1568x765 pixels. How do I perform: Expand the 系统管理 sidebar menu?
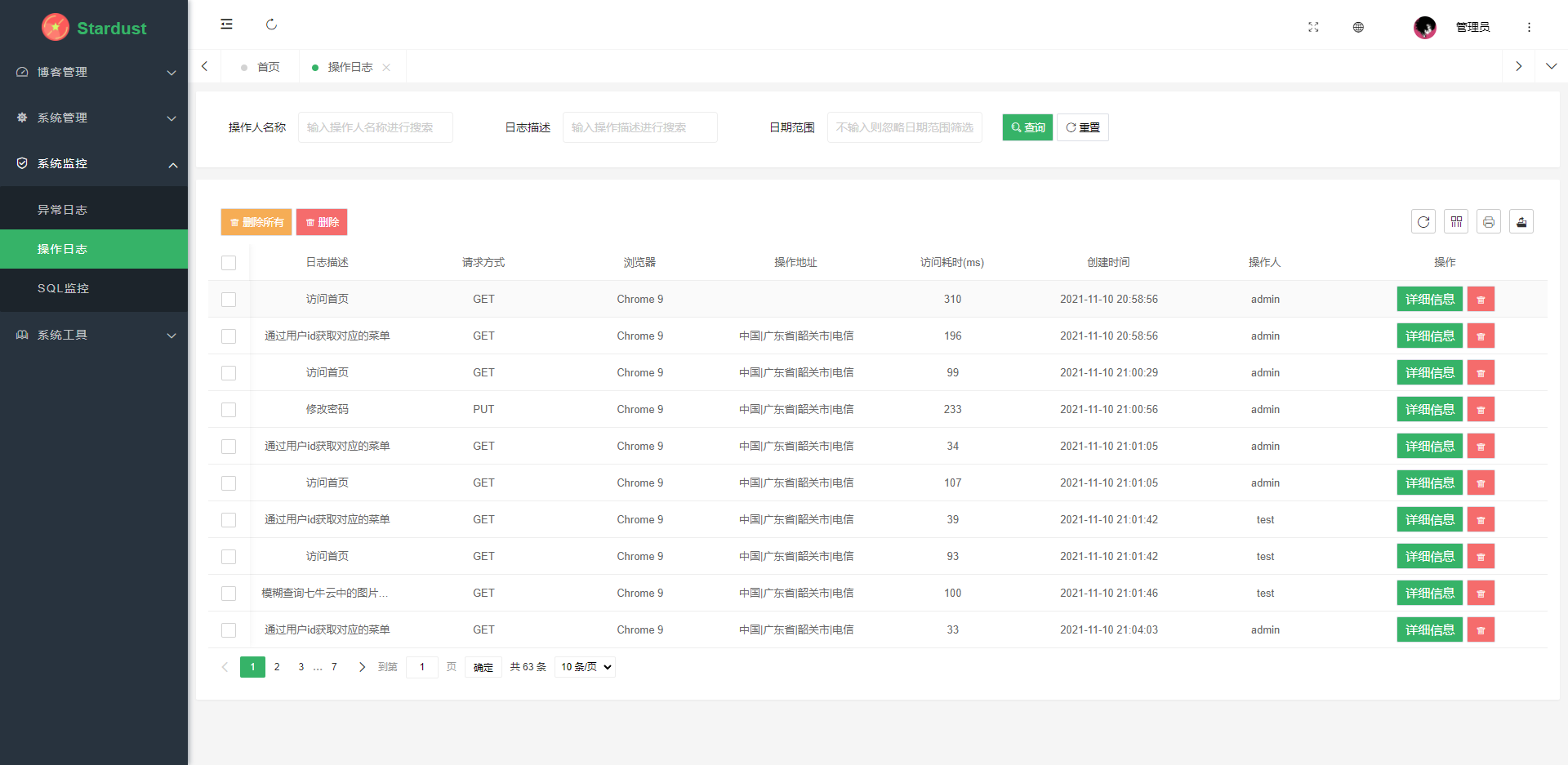click(94, 118)
